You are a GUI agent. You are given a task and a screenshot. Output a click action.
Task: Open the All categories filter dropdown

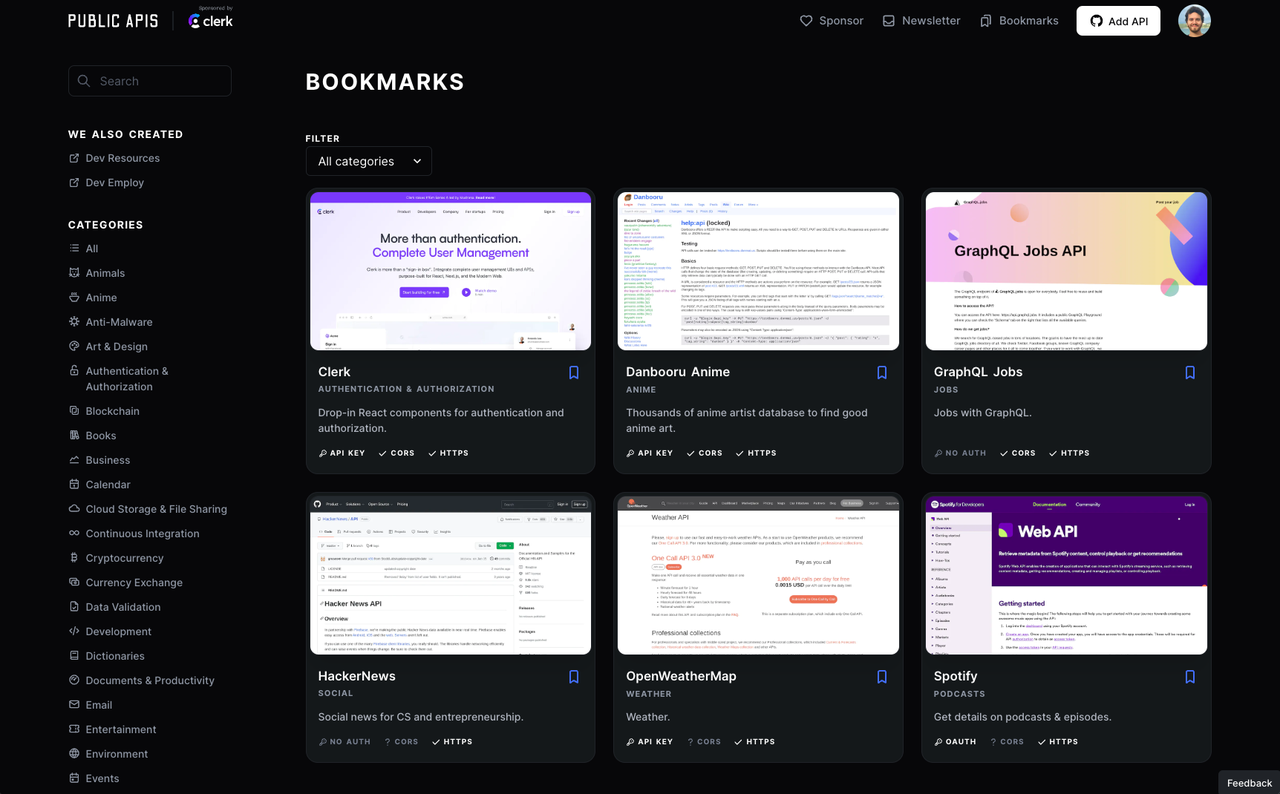(369, 161)
